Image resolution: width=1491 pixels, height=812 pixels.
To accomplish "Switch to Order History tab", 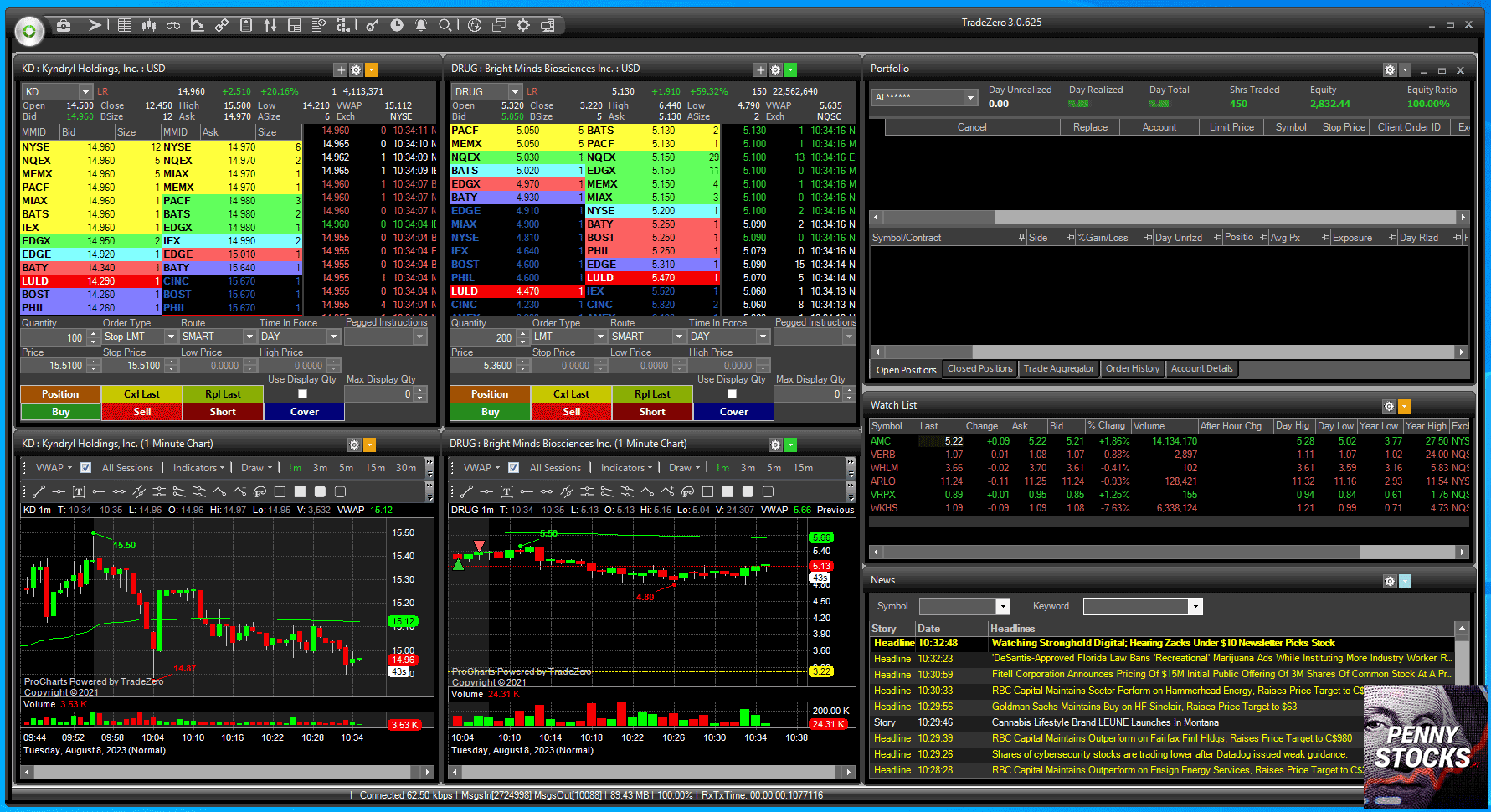I will click(1132, 368).
